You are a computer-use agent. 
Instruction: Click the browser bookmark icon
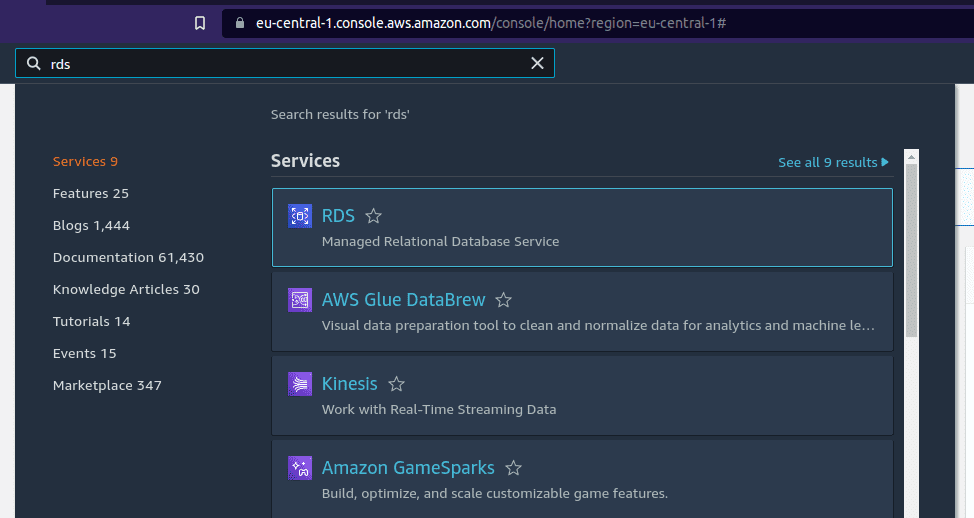point(200,23)
